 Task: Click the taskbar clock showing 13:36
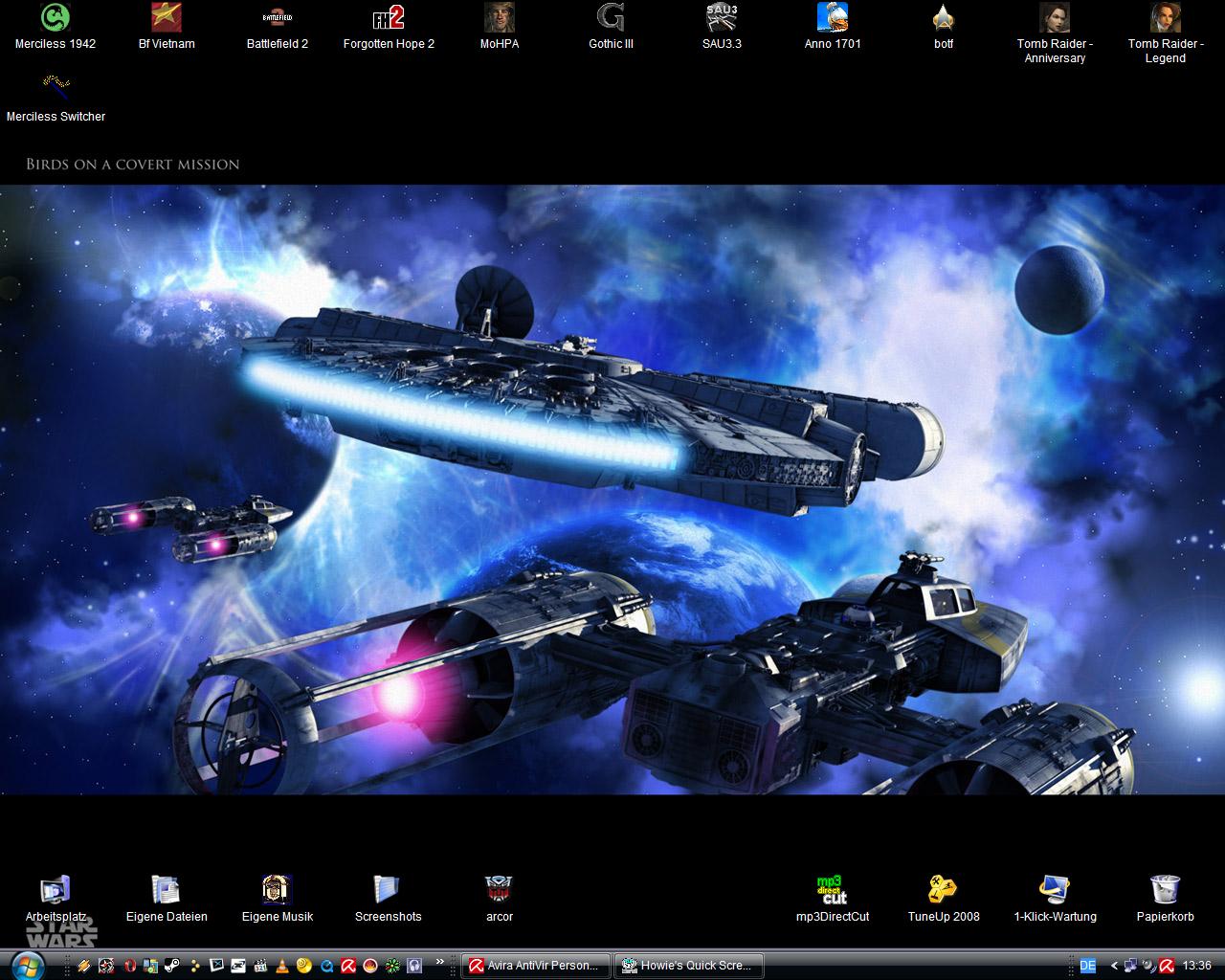click(1197, 966)
